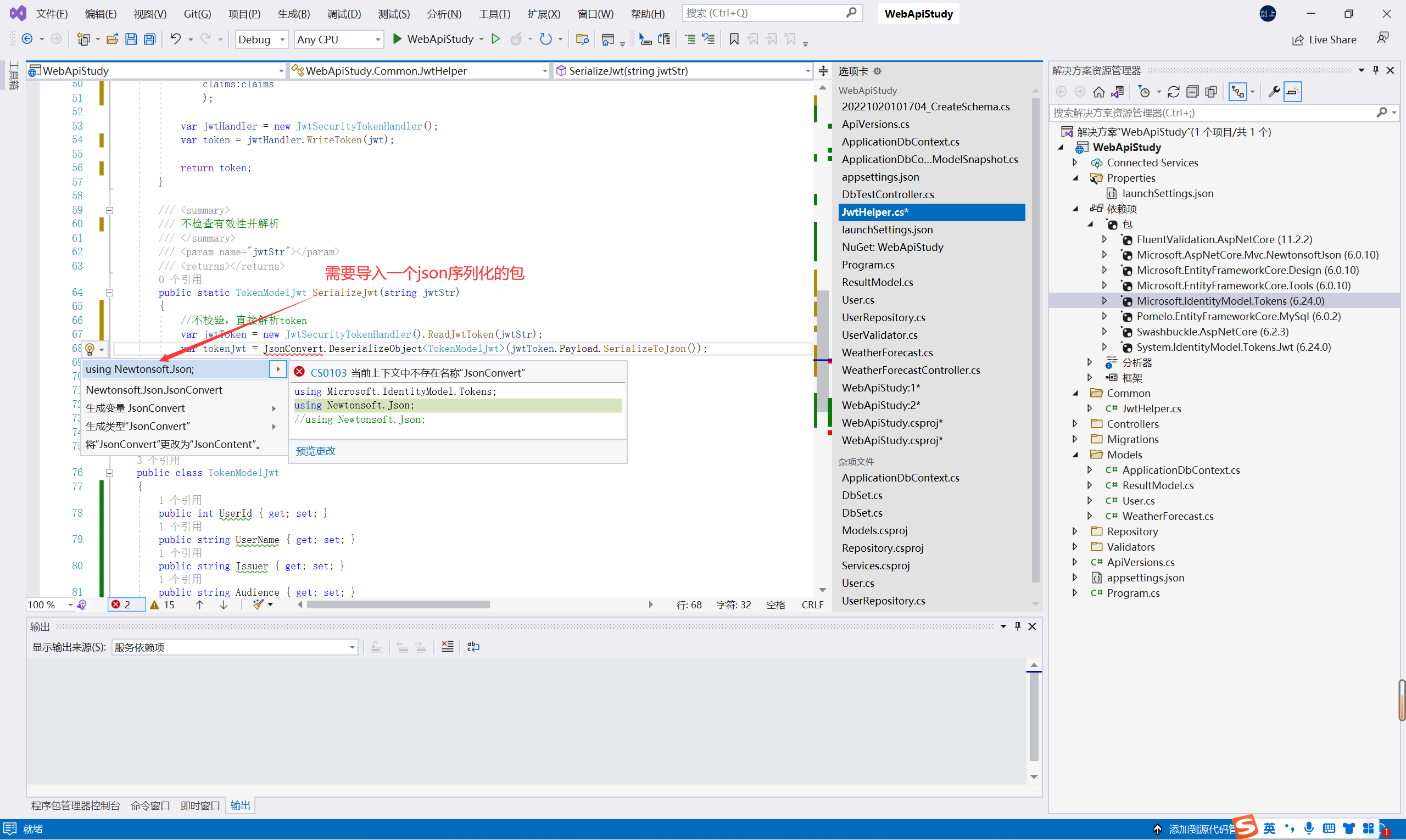Expand the Controllers folder node
This screenshot has width=1406, height=840.
(x=1075, y=423)
